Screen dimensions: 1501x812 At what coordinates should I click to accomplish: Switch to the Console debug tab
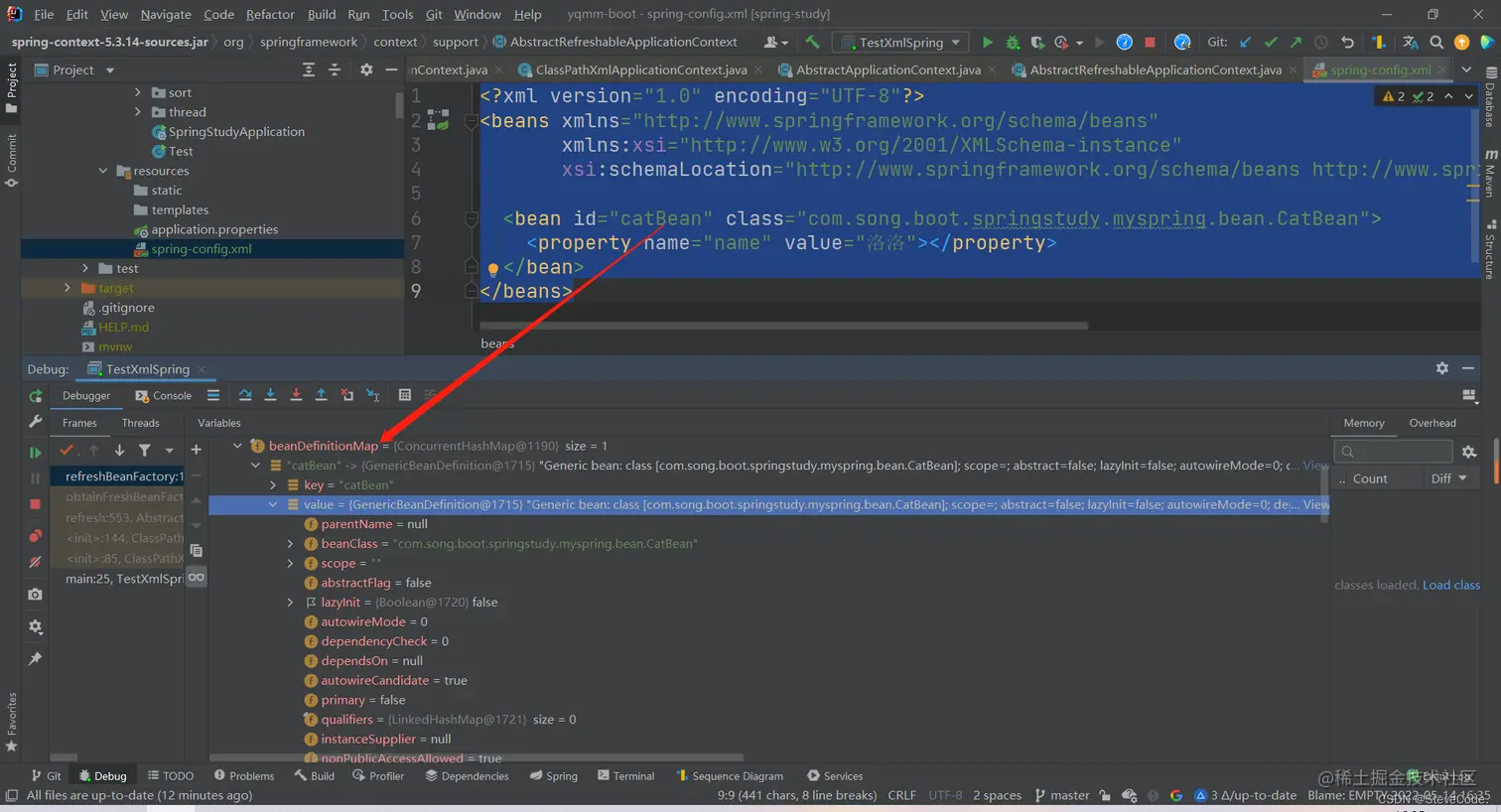[x=164, y=395]
